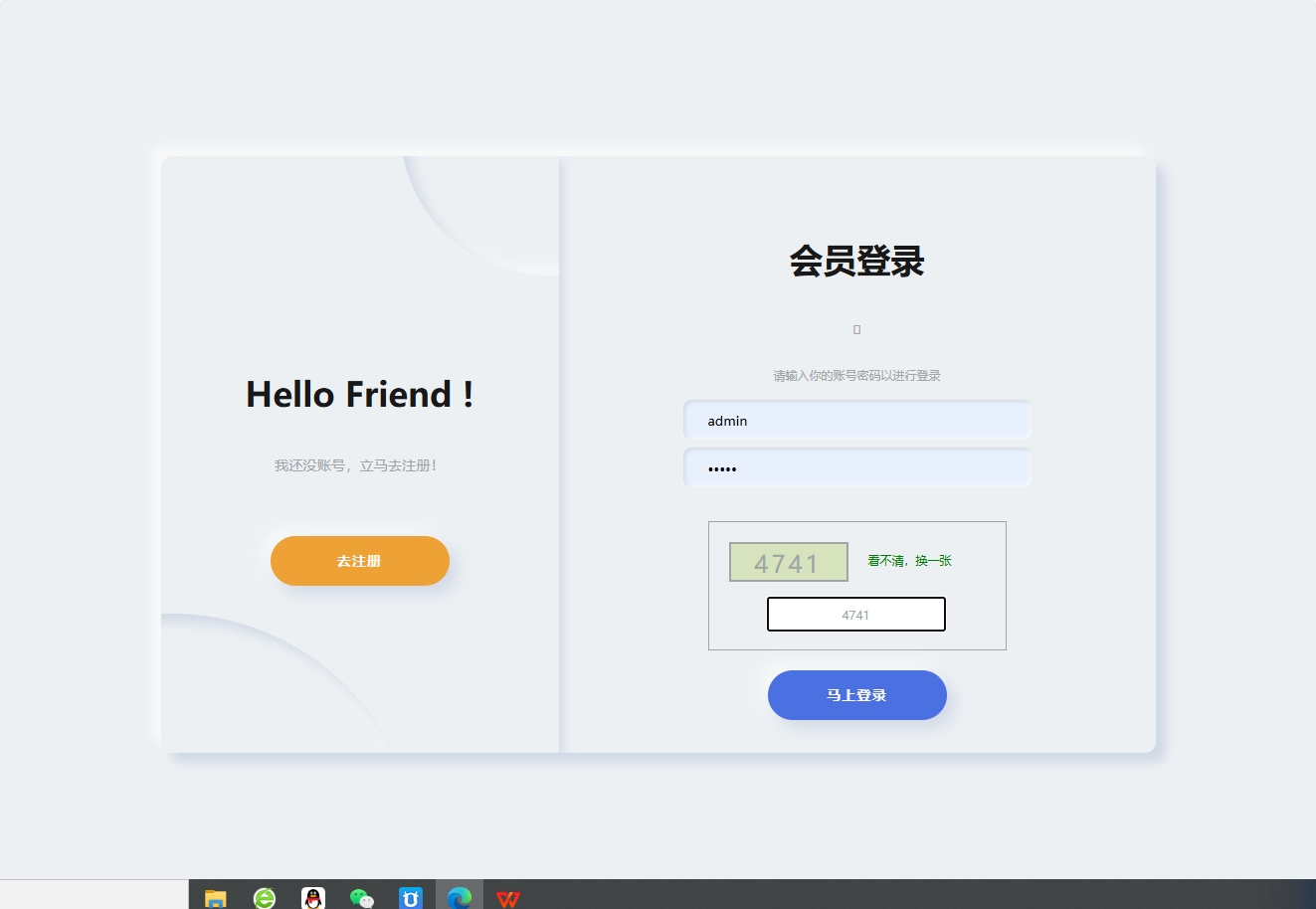Select the admin username input field
Viewport: 1316px width, 909px height.
point(856,419)
